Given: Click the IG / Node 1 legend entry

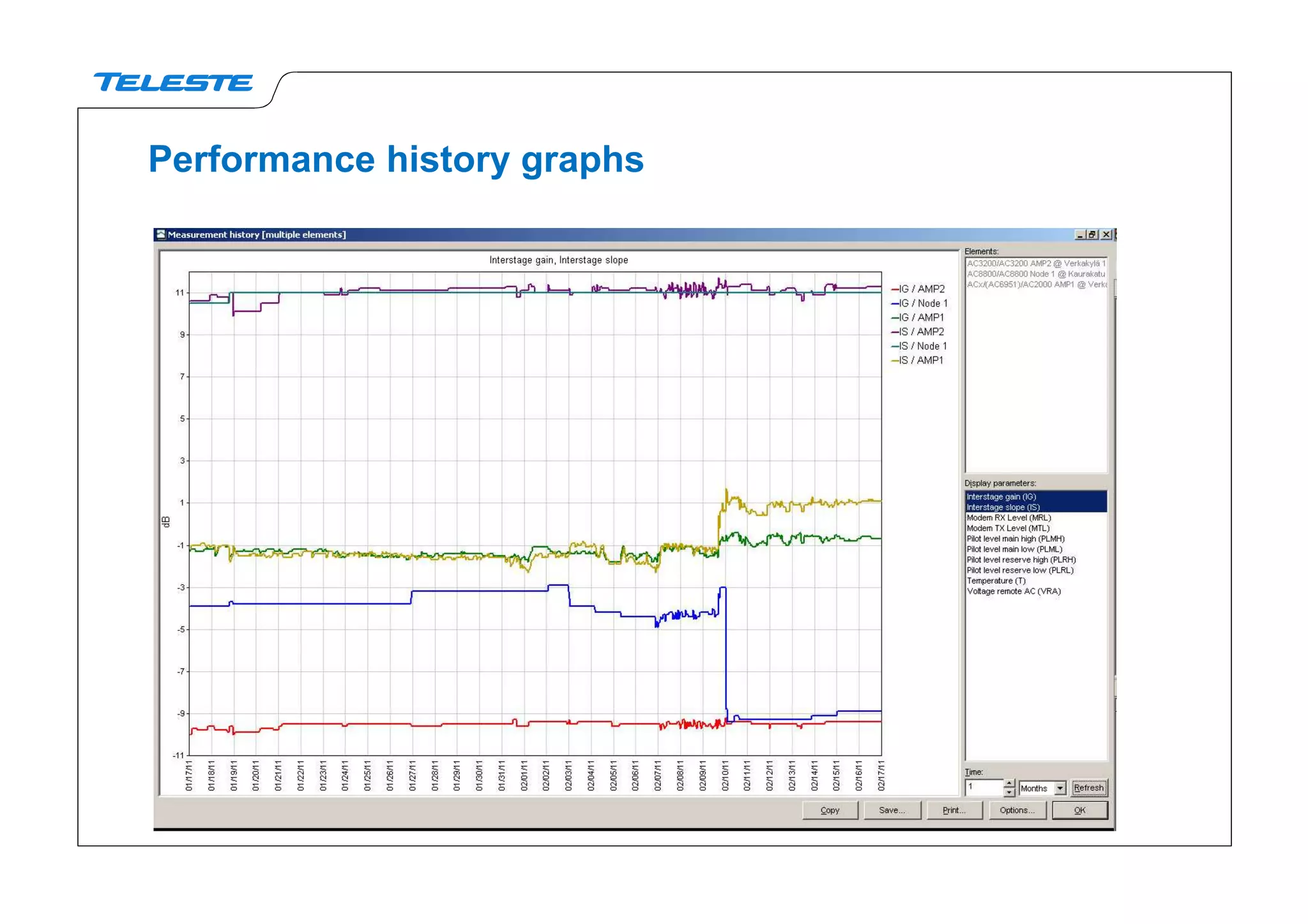Looking at the screenshot, I should coord(922,303).
